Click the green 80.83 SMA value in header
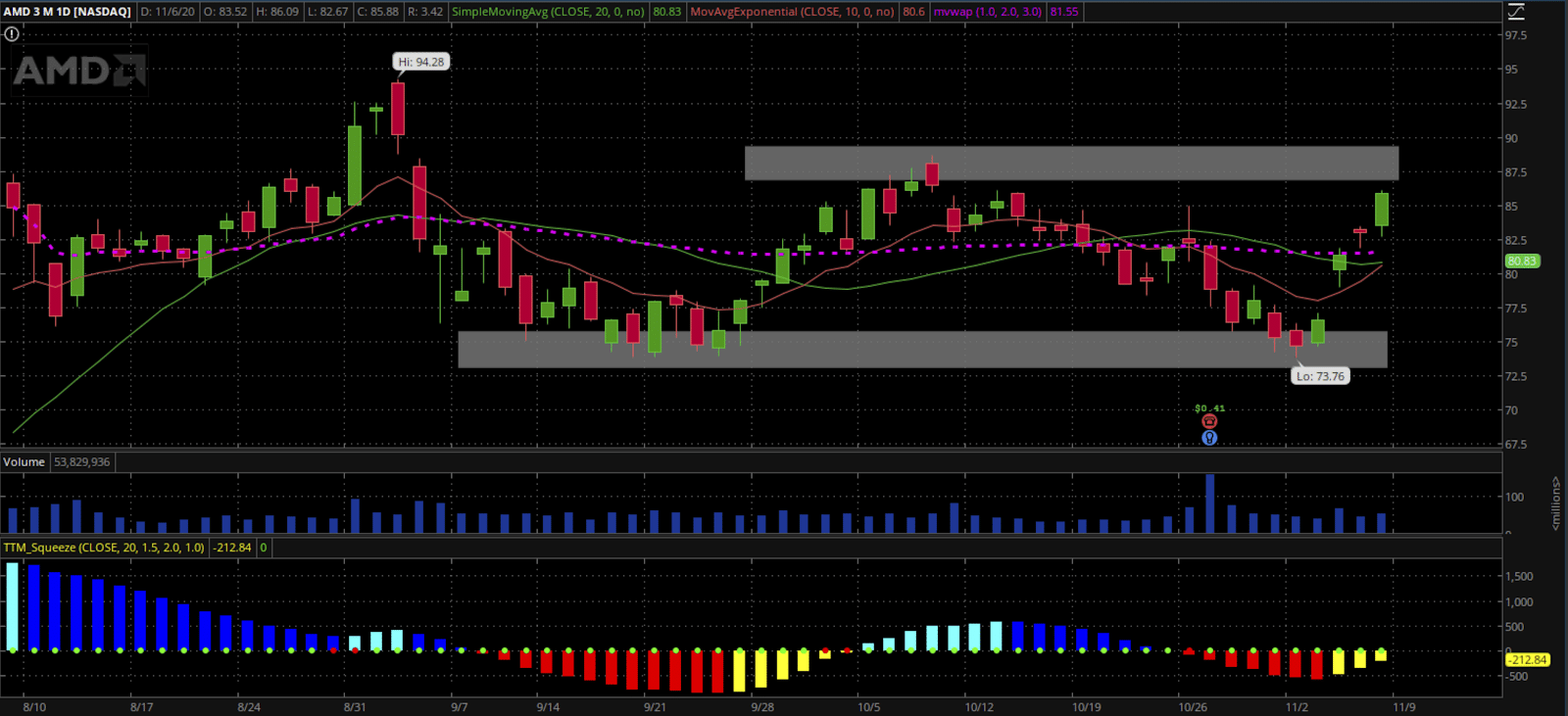Image resolution: width=1568 pixels, height=716 pixels. pos(666,12)
